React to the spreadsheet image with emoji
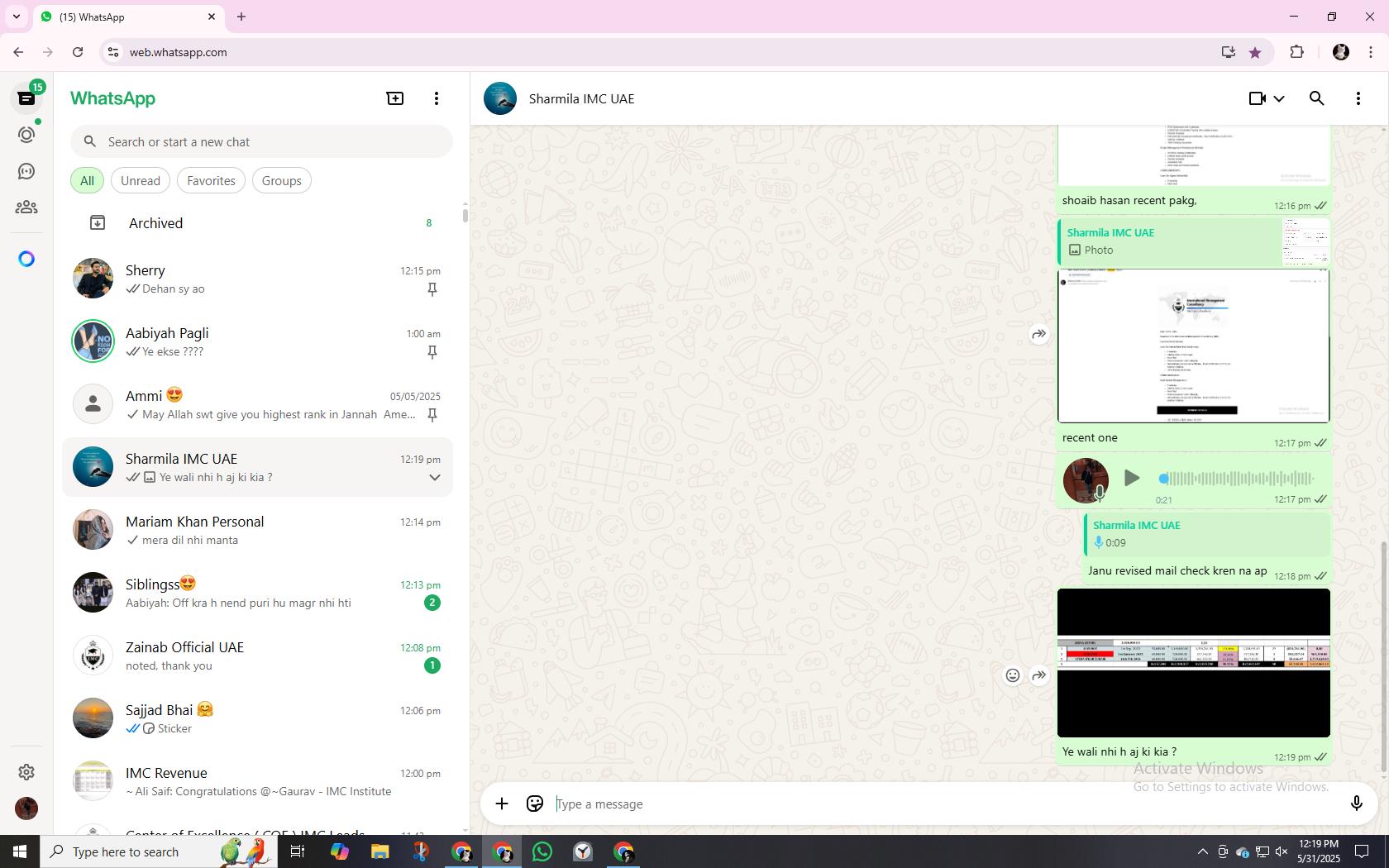 [1013, 675]
